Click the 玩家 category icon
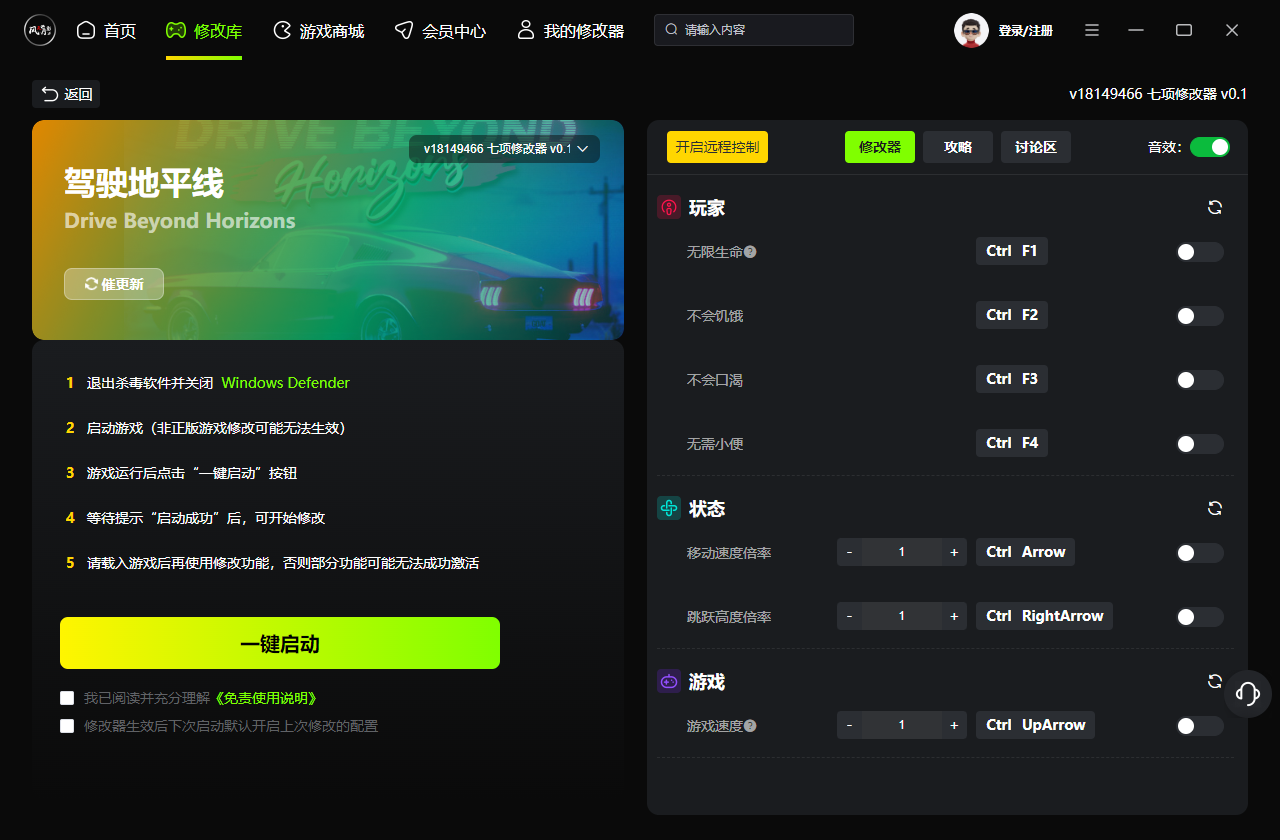This screenshot has width=1280, height=840. point(668,208)
